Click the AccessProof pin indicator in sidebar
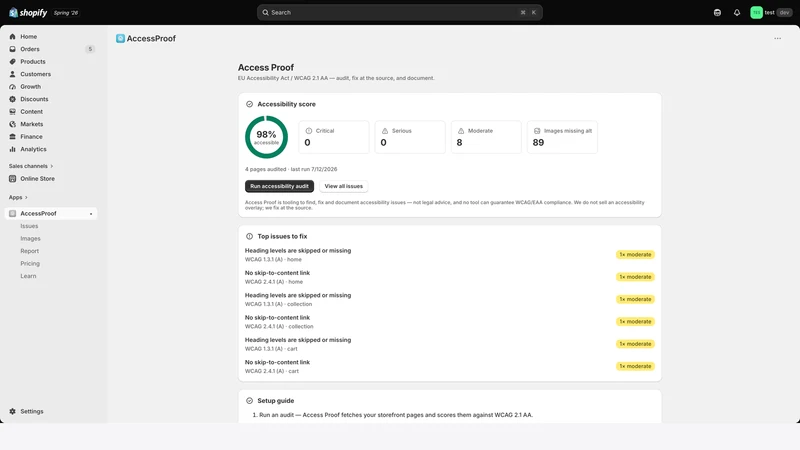This screenshot has width=800, height=450. tap(91, 214)
